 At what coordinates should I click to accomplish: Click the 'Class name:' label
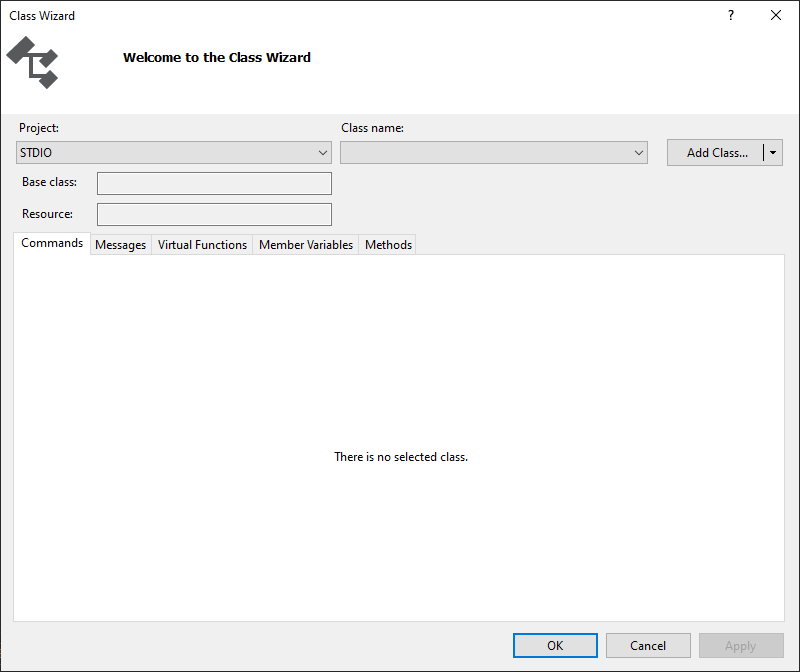[372, 128]
